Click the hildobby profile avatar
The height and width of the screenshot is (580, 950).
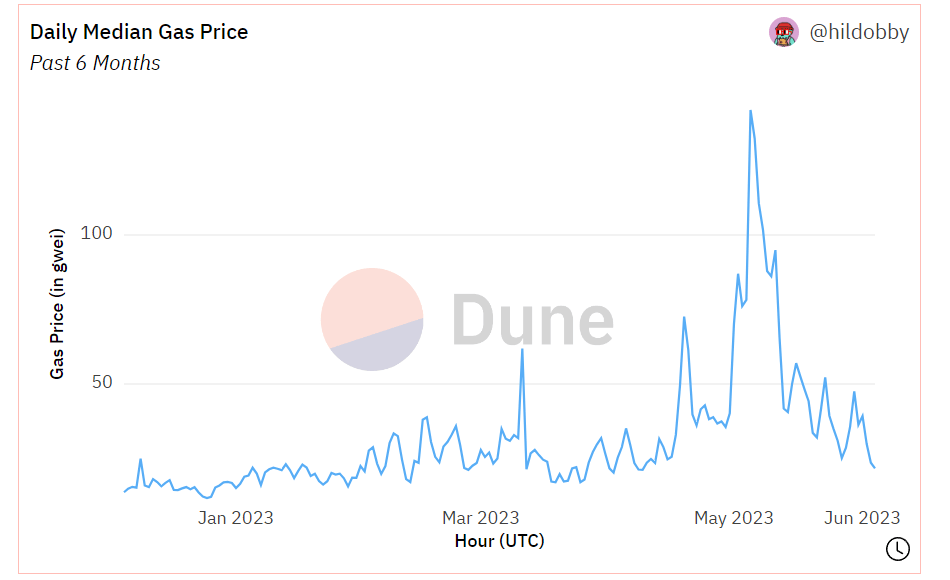[x=784, y=32]
